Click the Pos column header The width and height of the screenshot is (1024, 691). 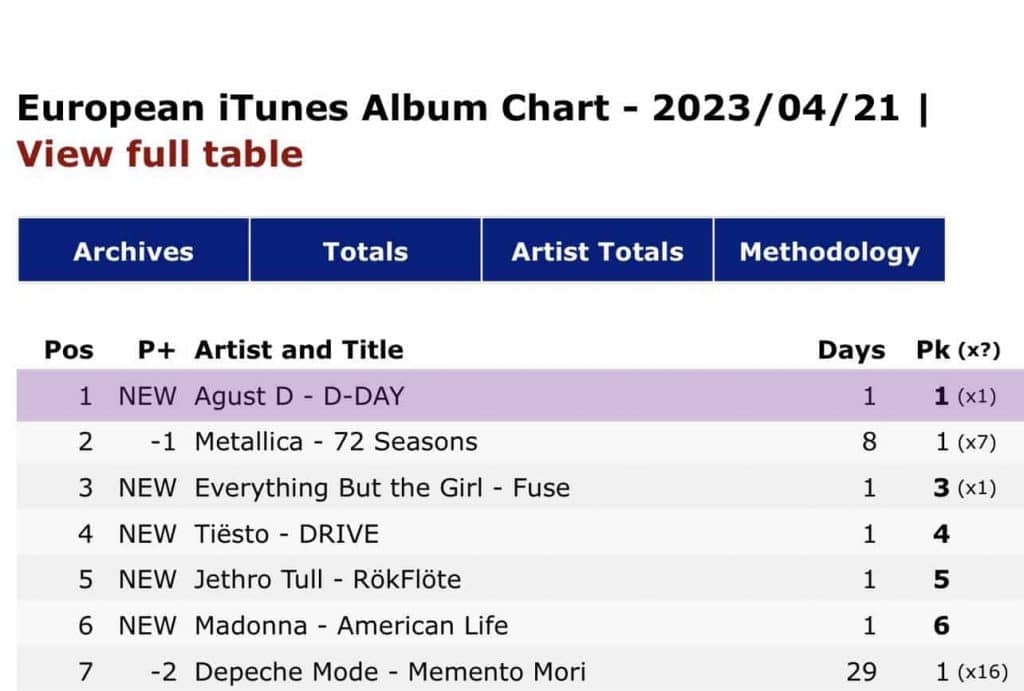click(x=69, y=350)
